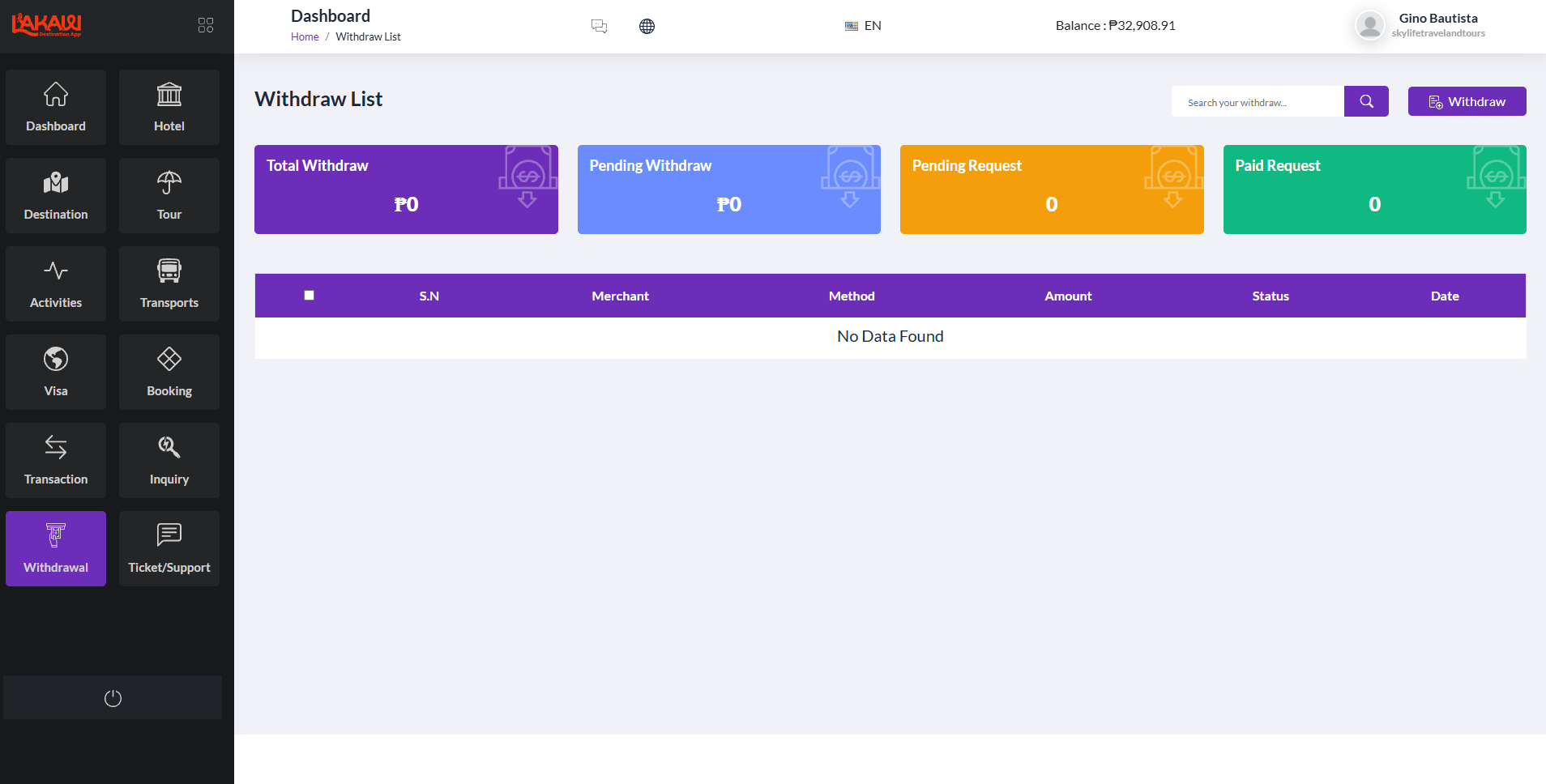Click the S.N column header
The width and height of the screenshot is (1546, 784).
tap(429, 296)
